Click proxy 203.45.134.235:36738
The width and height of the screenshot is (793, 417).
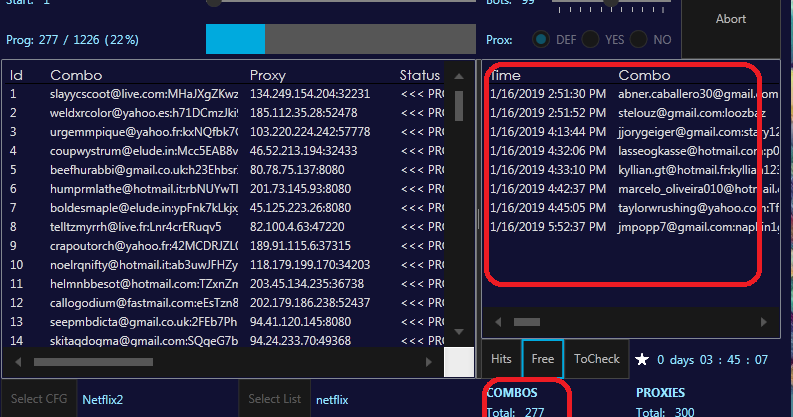coord(307,284)
